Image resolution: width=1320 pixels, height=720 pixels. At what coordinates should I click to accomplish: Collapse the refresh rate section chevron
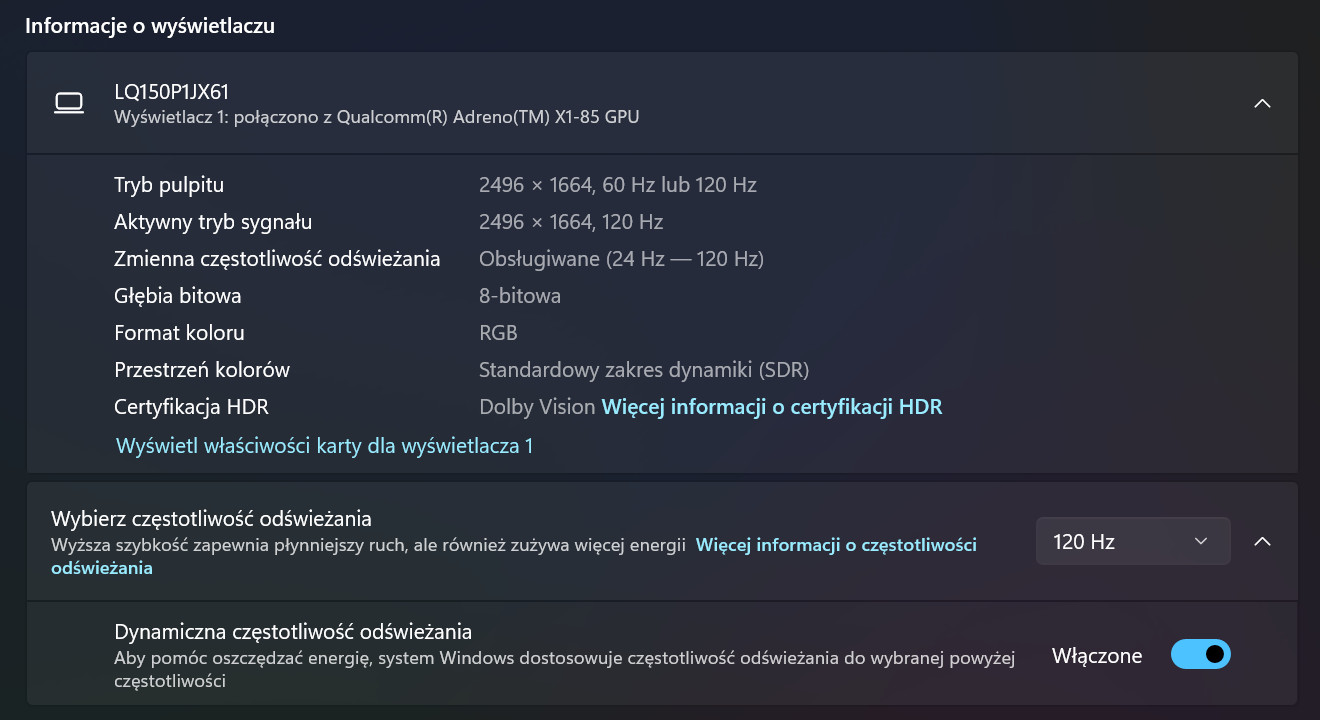1262,541
